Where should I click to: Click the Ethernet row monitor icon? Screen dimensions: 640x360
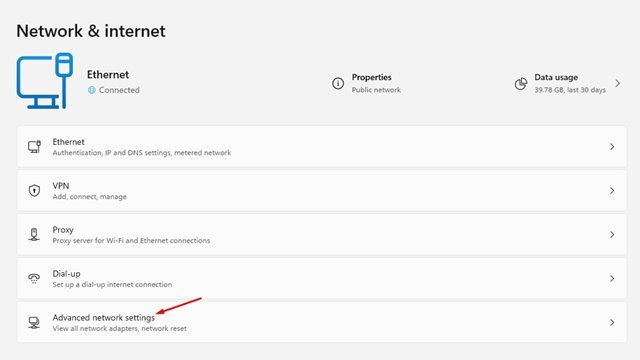click(x=34, y=147)
